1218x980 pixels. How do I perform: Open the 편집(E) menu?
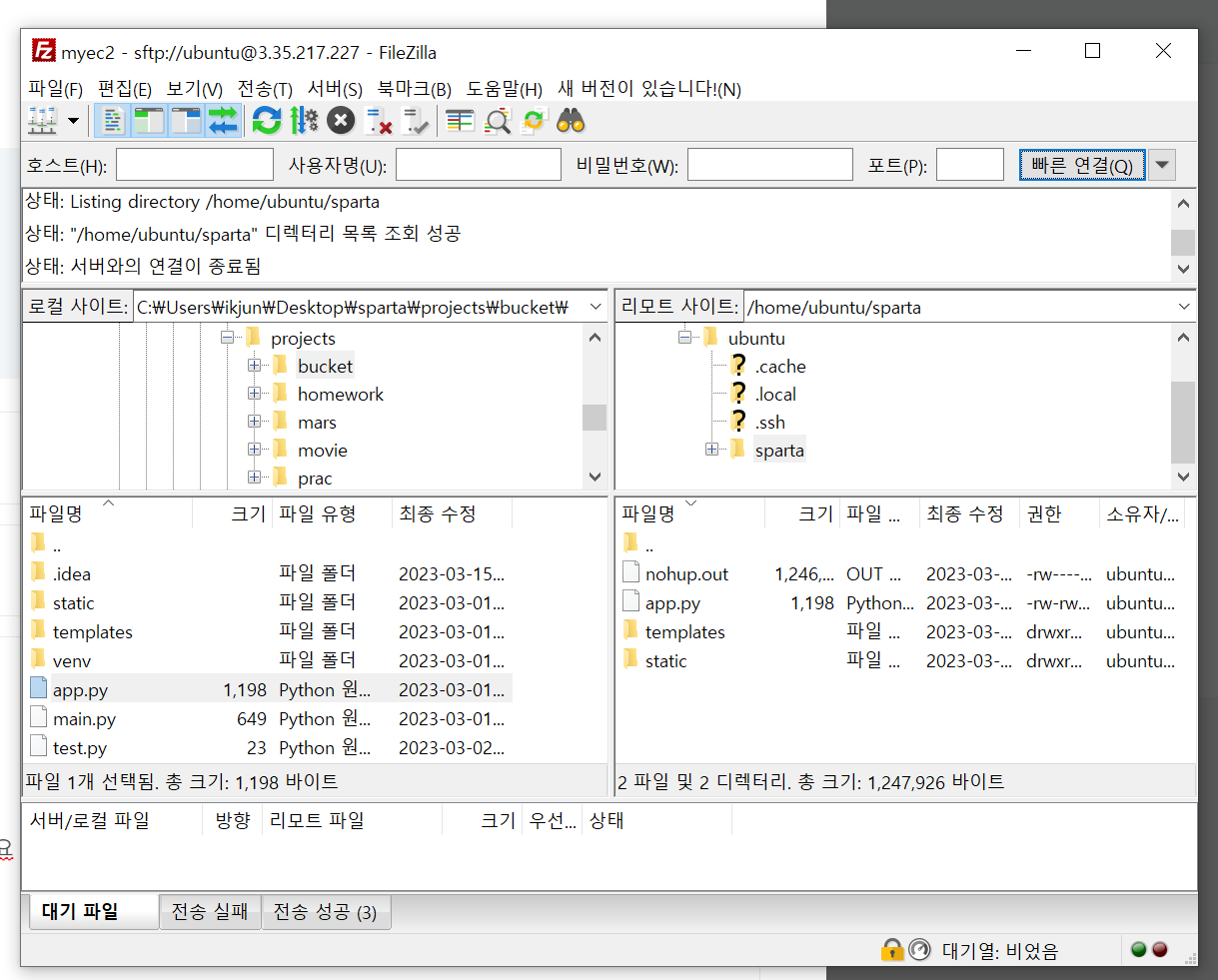125,89
